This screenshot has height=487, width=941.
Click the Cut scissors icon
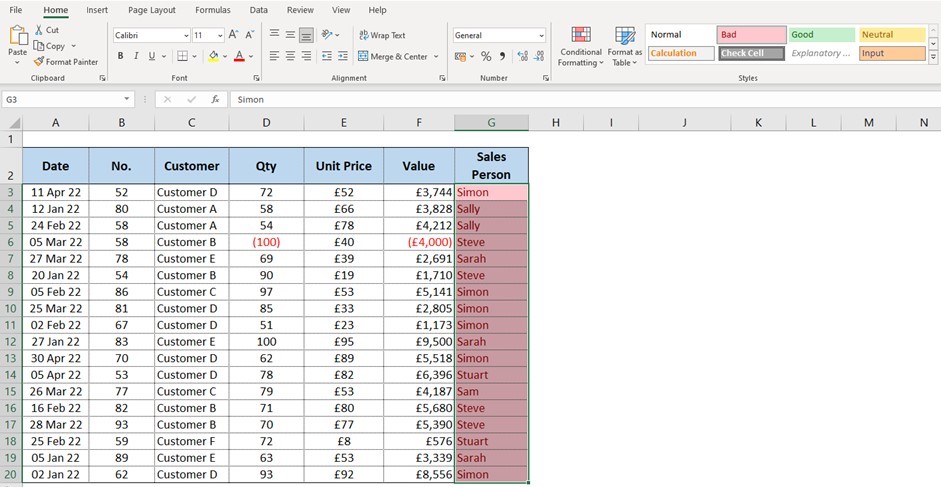point(39,30)
